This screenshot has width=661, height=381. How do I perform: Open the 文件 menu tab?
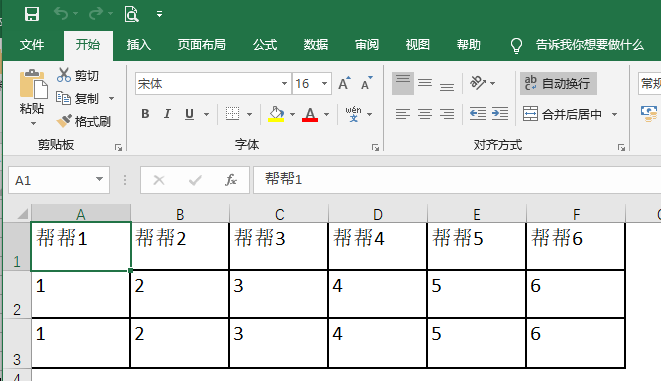32,44
